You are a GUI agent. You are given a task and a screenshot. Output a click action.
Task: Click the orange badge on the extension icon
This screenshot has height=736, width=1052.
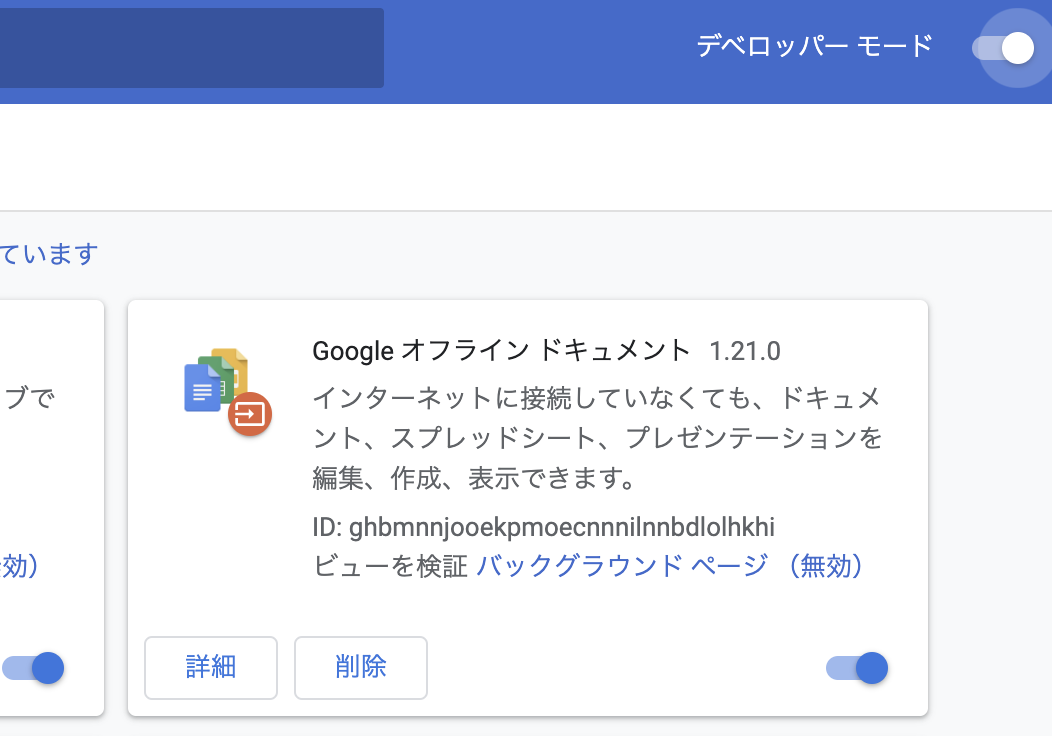coord(250,414)
